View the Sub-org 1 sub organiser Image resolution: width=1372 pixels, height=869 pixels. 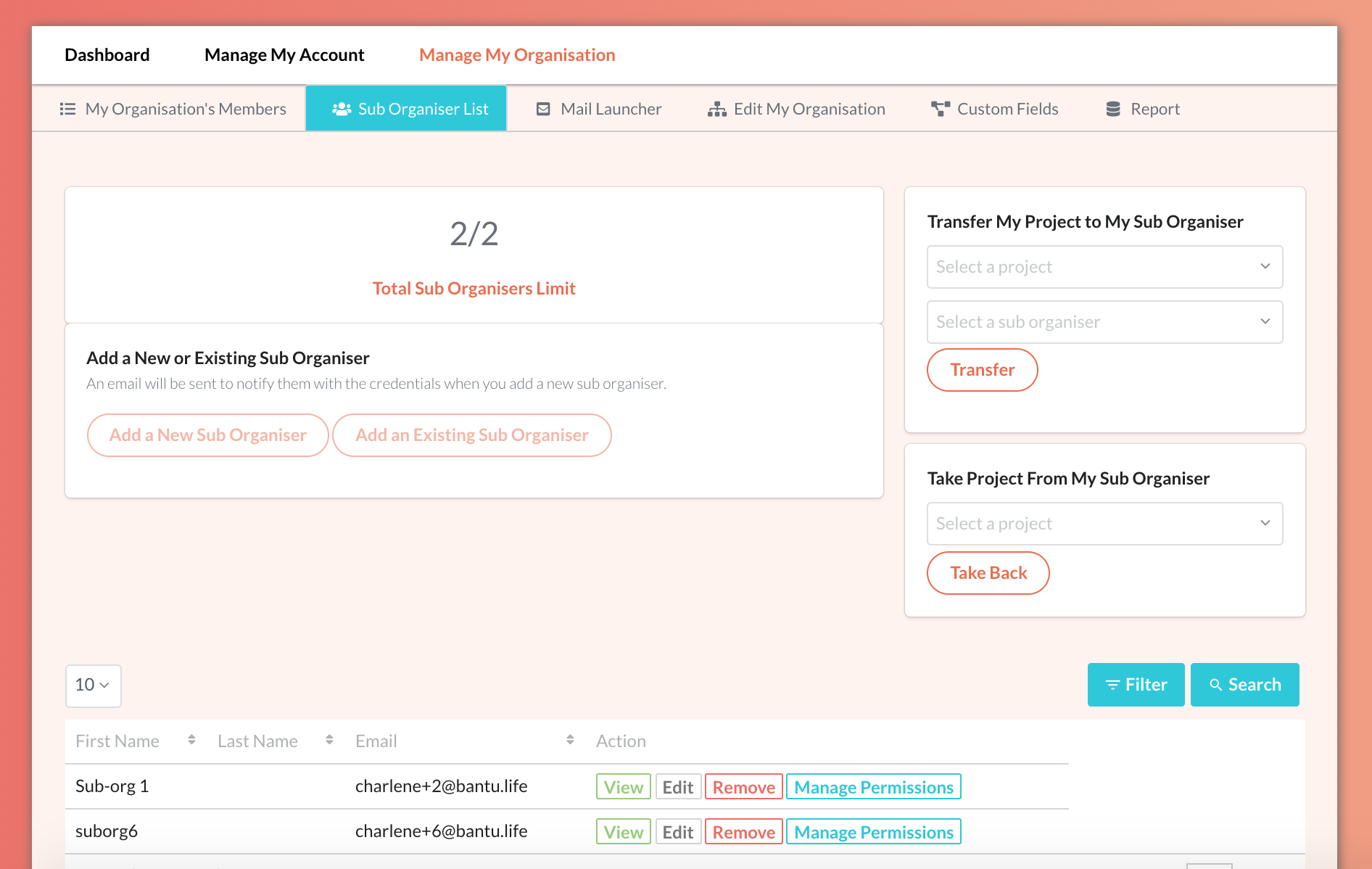coord(624,787)
